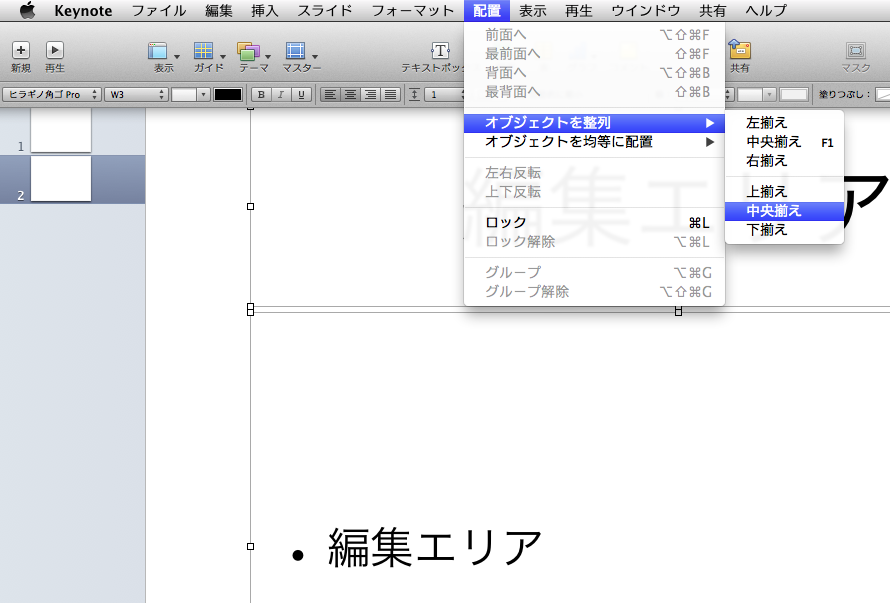The height and width of the screenshot is (603, 890).
Task: Select 下揃え in the align submenu
Action: (x=784, y=230)
